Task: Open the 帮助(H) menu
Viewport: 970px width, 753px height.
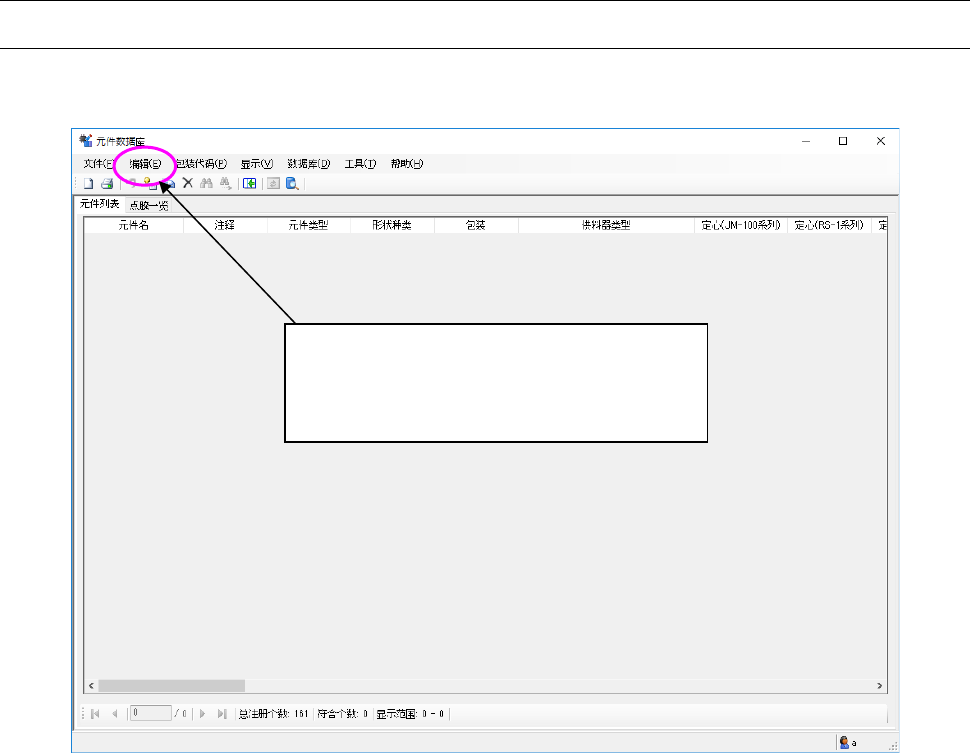Action: [407, 164]
